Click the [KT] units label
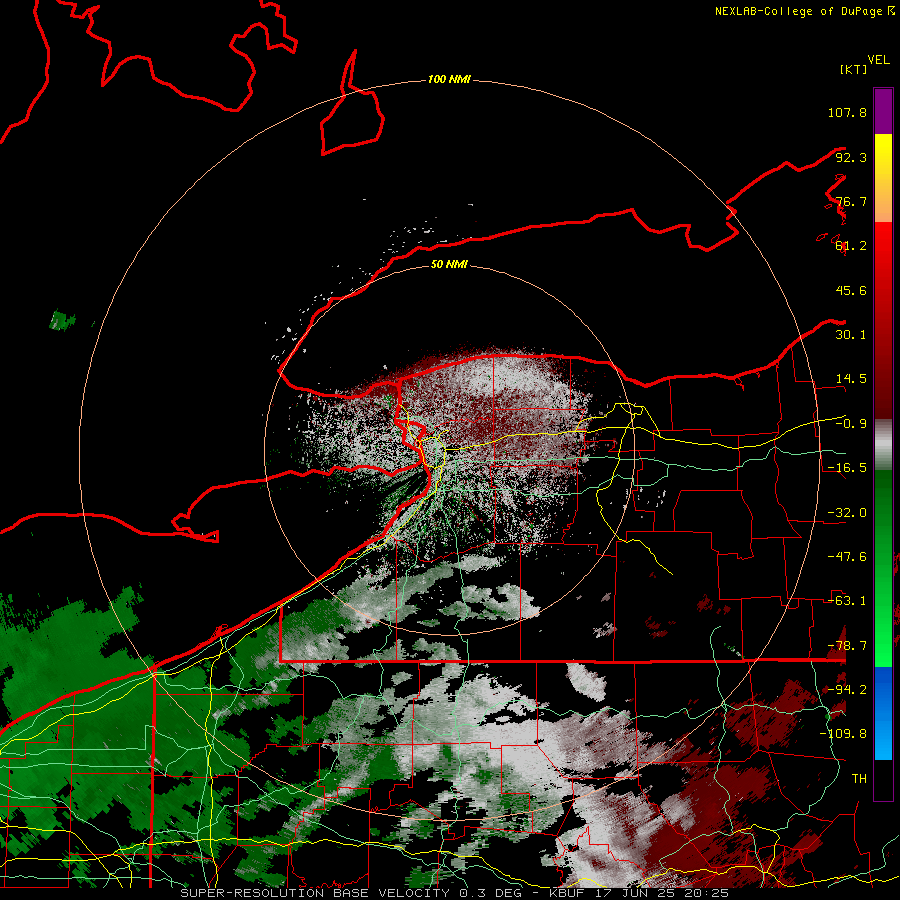The height and width of the screenshot is (900, 900). point(854,69)
